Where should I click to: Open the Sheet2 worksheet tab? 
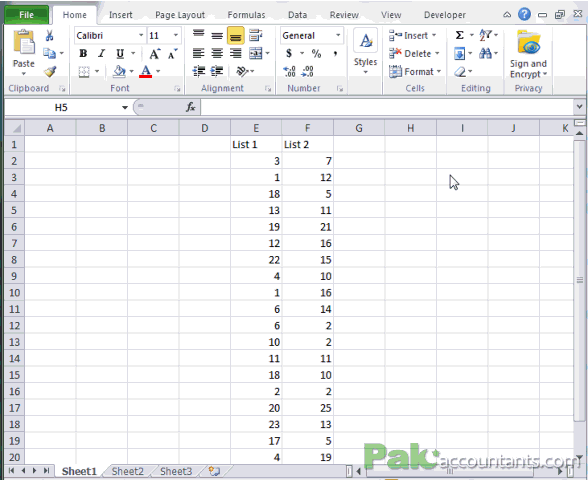(128, 471)
